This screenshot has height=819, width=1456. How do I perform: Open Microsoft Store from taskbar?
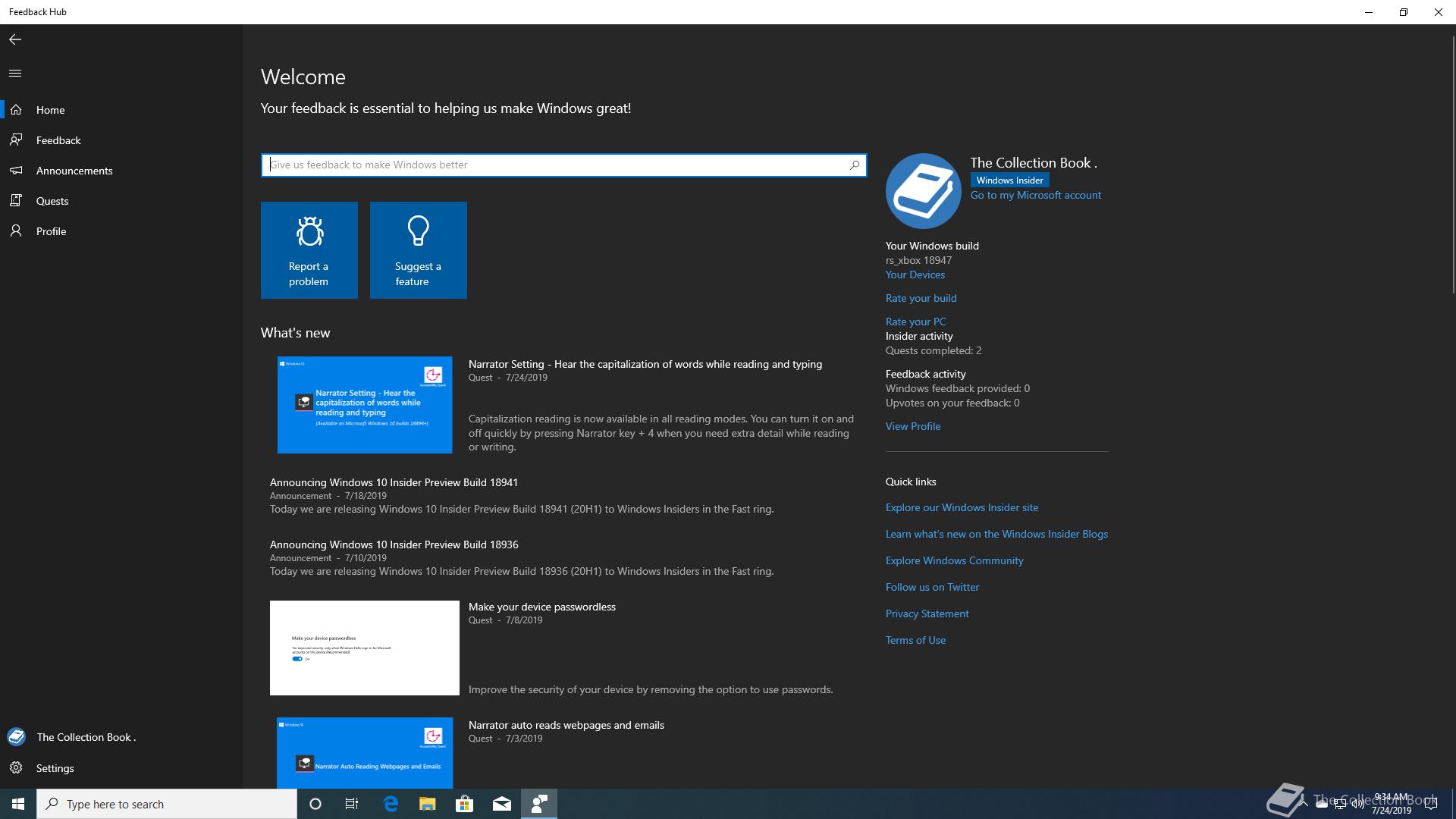point(464,804)
